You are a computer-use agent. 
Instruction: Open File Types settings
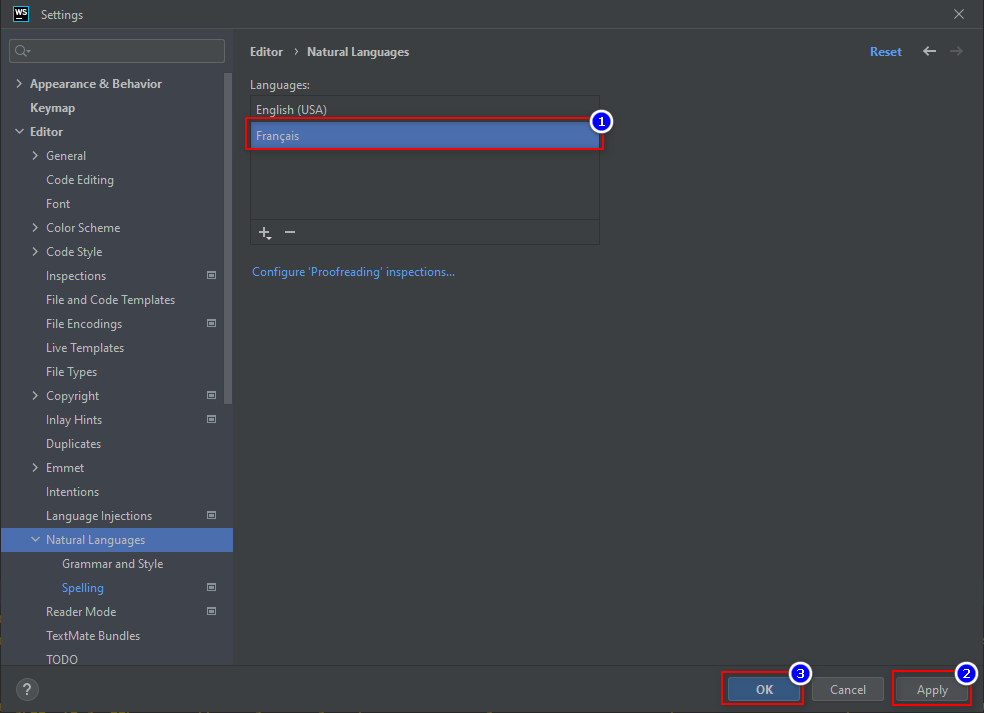(x=72, y=372)
